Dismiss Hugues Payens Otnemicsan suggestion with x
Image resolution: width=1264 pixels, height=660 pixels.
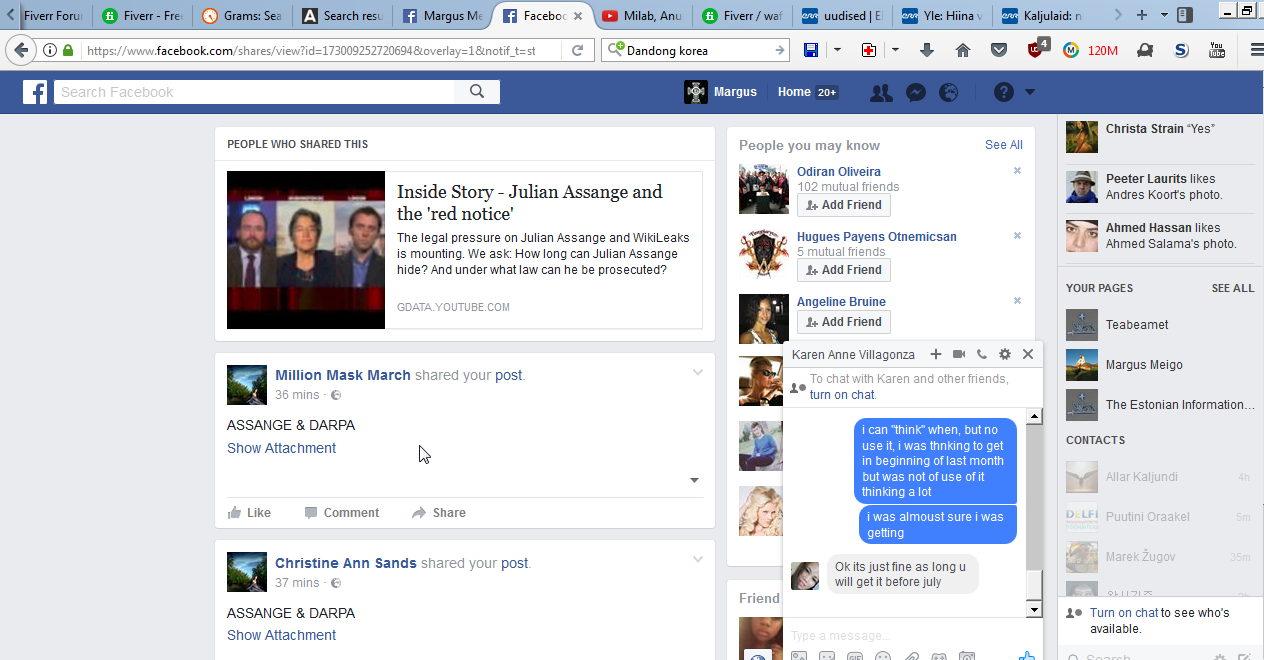coord(1017,236)
